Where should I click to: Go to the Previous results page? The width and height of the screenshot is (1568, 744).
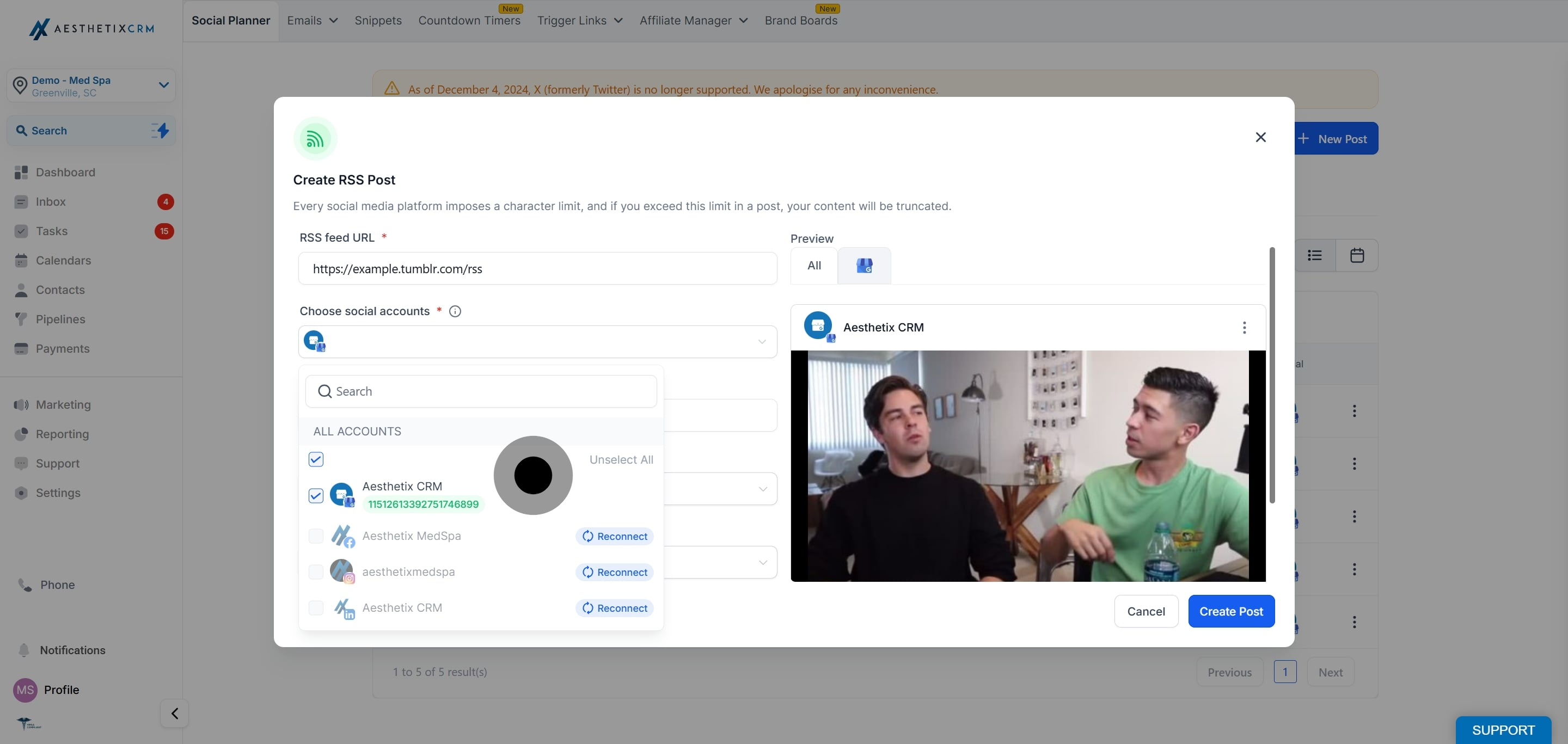1229,672
